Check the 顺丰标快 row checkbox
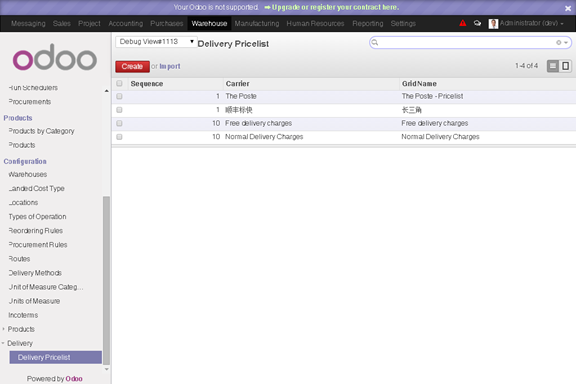Viewport: 576px width, 384px height. click(119, 110)
